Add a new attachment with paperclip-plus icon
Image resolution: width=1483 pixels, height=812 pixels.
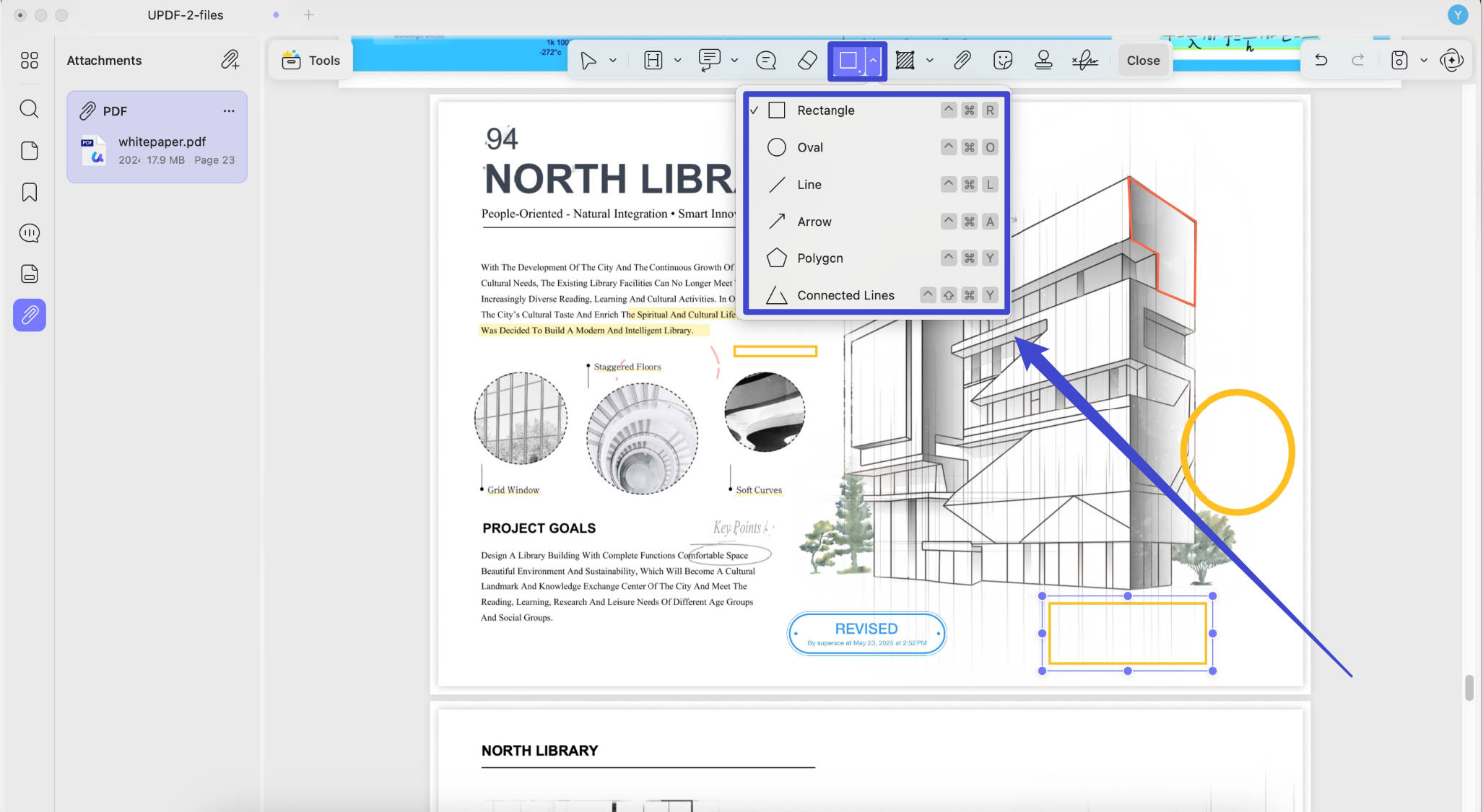230,60
